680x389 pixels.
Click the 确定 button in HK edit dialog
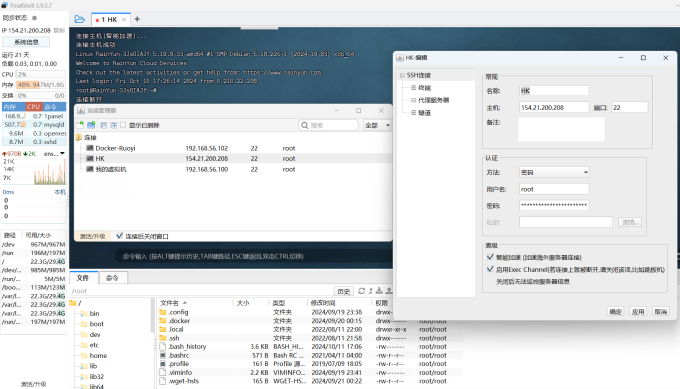[x=615, y=311]
